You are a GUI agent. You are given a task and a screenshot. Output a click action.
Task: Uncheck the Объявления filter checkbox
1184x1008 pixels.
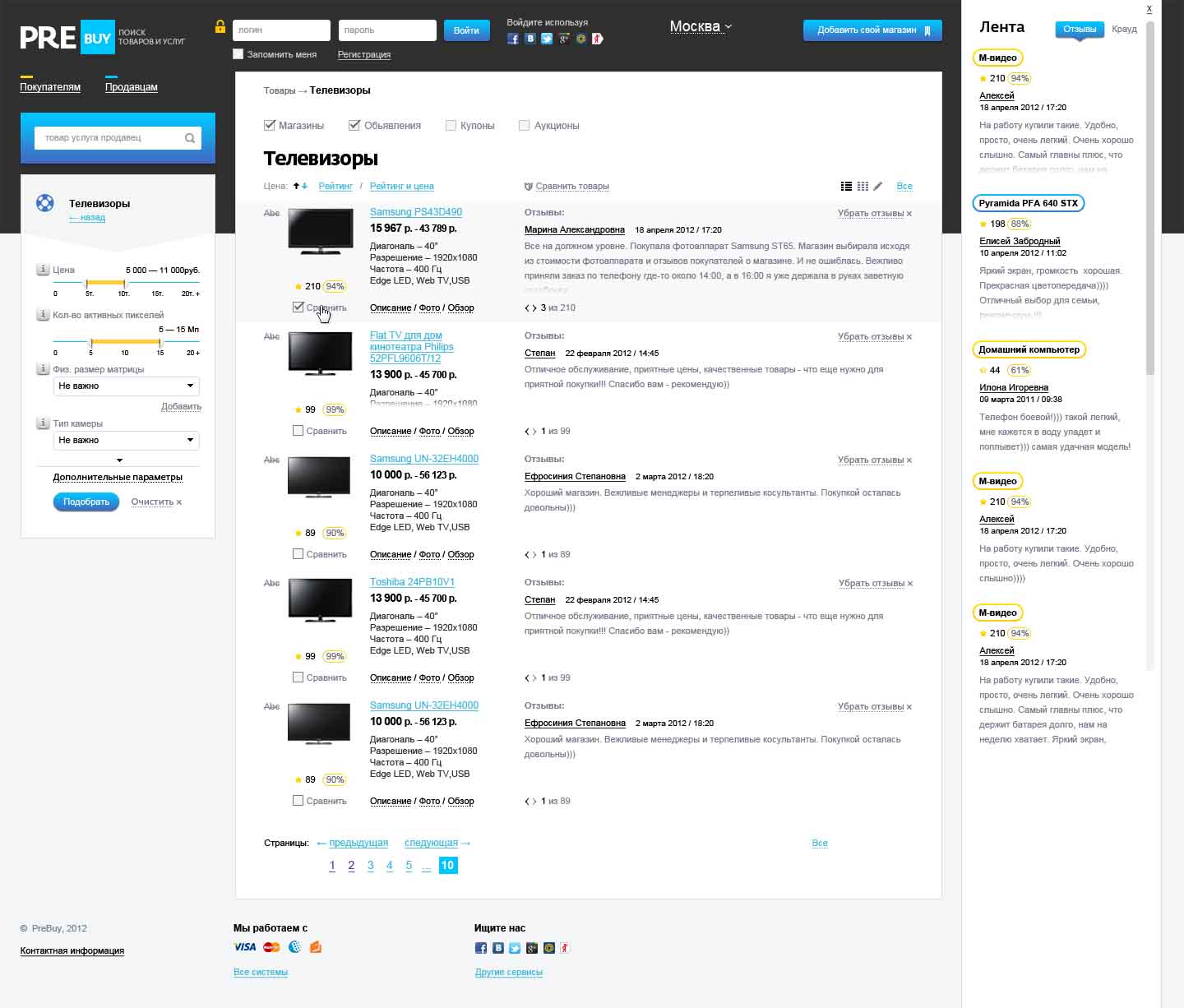[x=354, y=126]
